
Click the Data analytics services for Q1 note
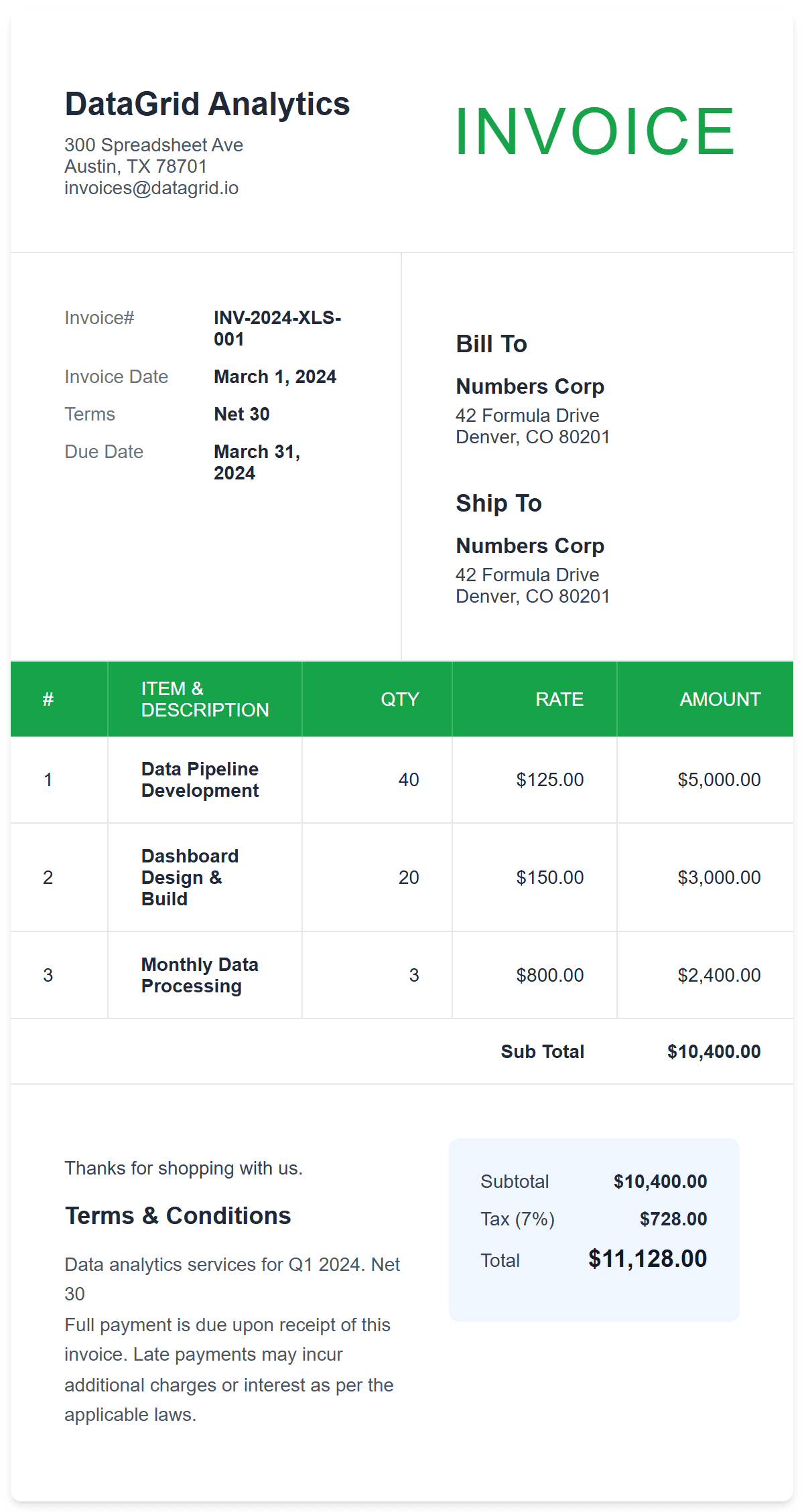click(x=232, y=1279)
